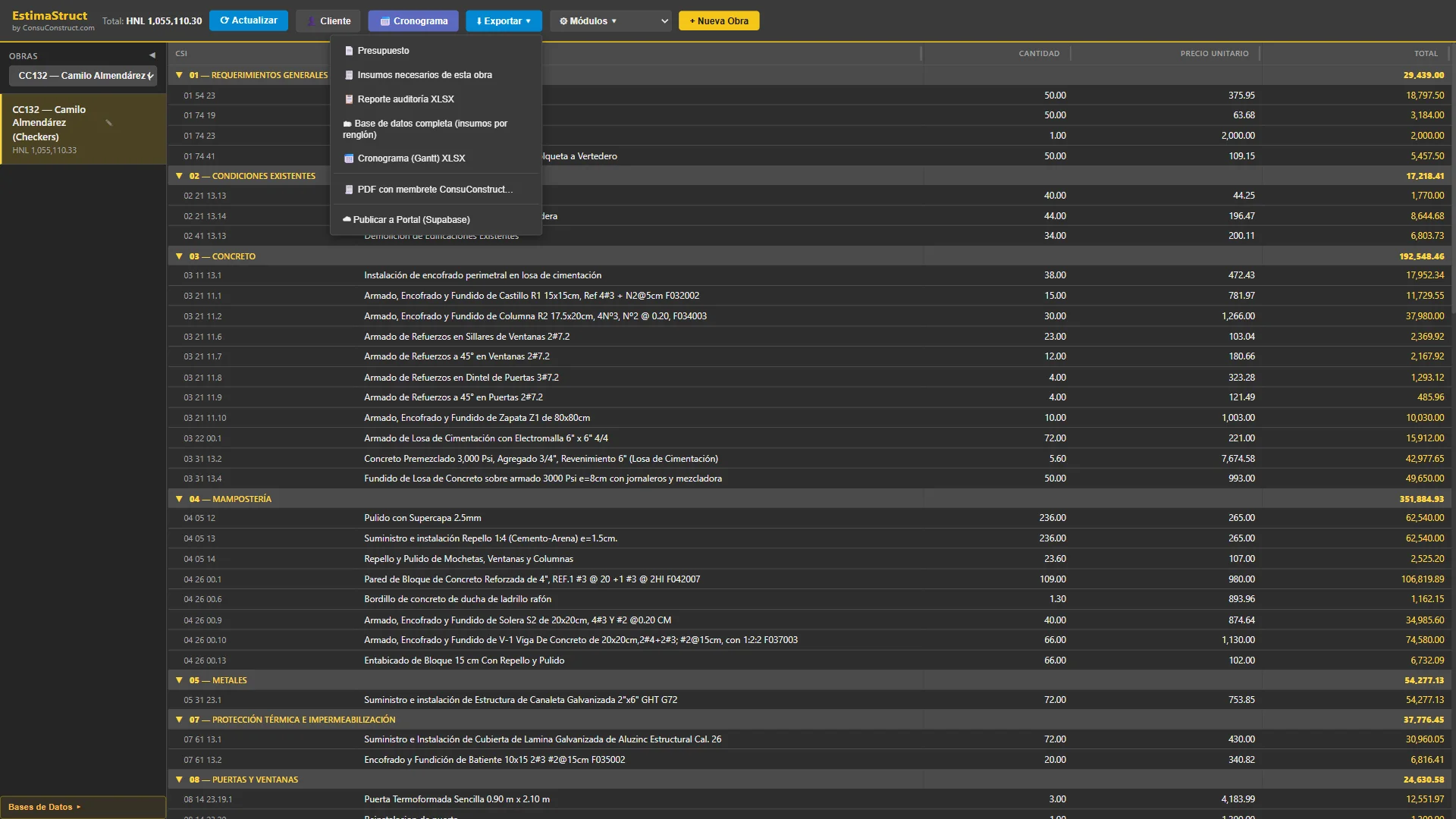Image resolution: width=1456 pixels, height=819 pixels.
Task: Click the Actualizar refresh button
Action: [249, 20]
